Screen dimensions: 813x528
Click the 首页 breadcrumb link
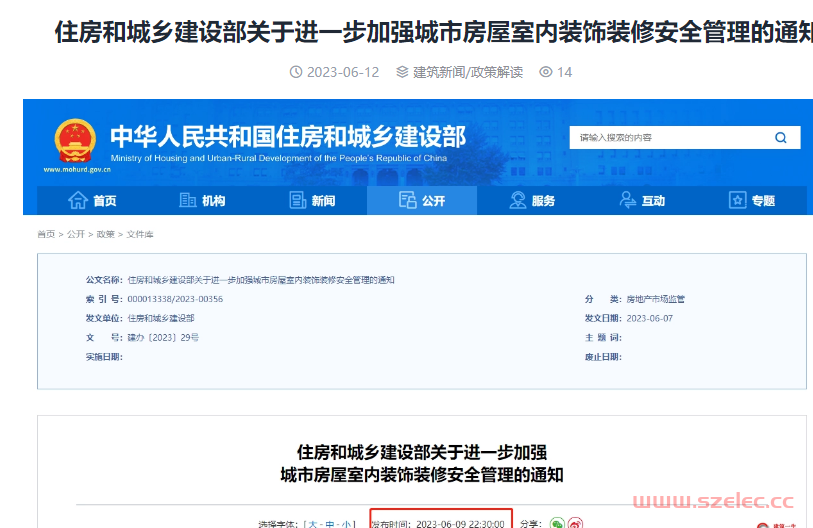tap(46, 234)
